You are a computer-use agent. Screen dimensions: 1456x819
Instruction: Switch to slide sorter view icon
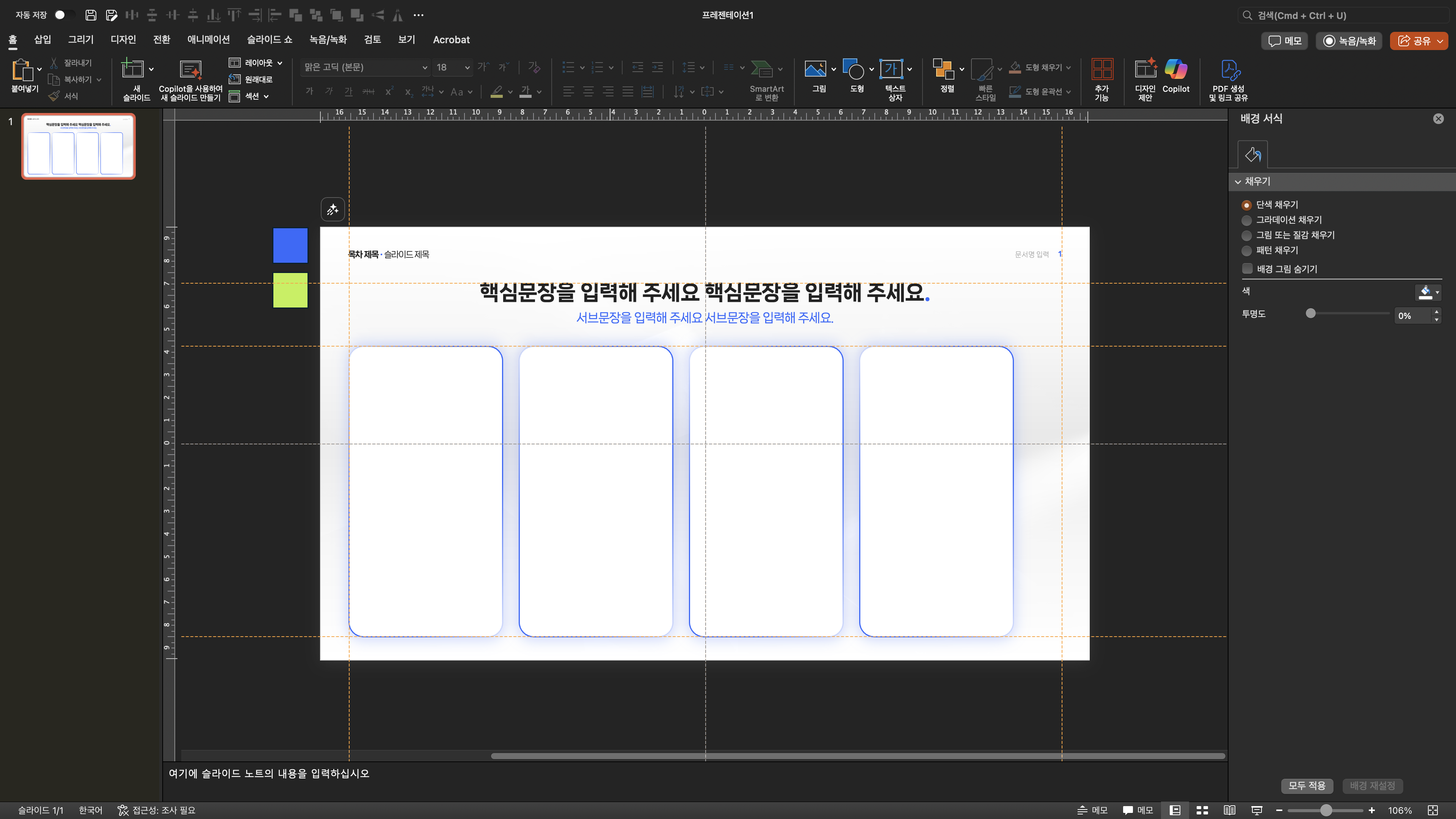[1202, 810]
